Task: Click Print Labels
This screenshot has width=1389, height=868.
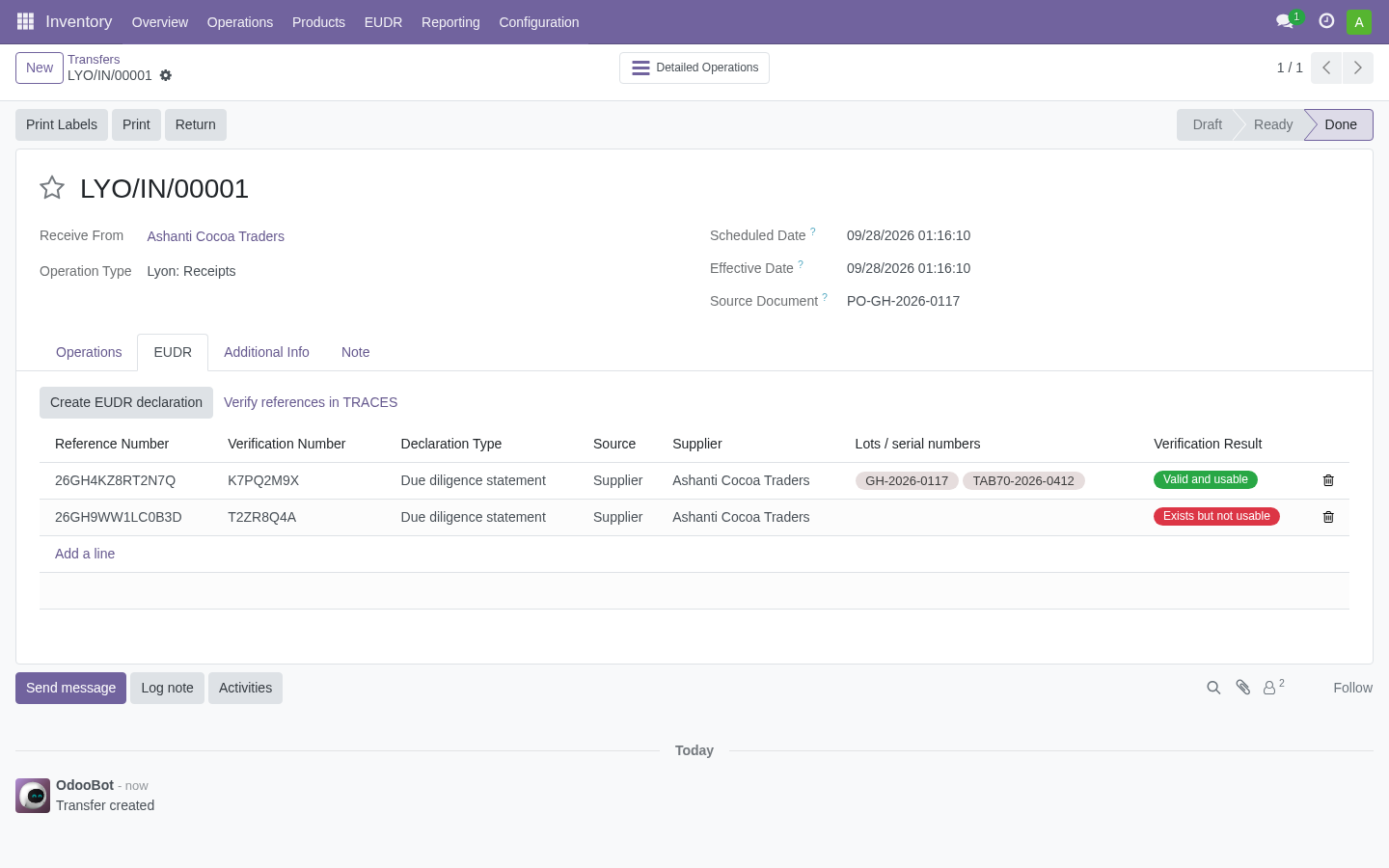Action: (62, 124)
